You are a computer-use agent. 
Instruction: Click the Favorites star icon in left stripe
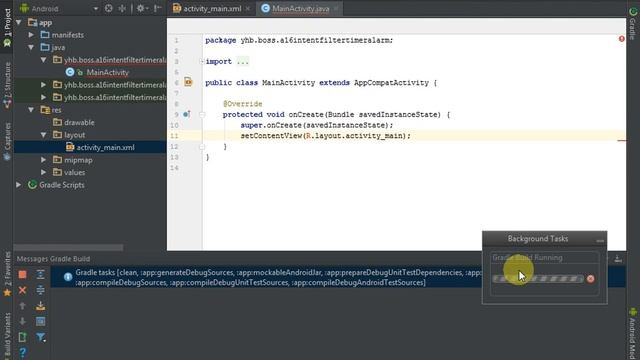[x=7, y=292]
